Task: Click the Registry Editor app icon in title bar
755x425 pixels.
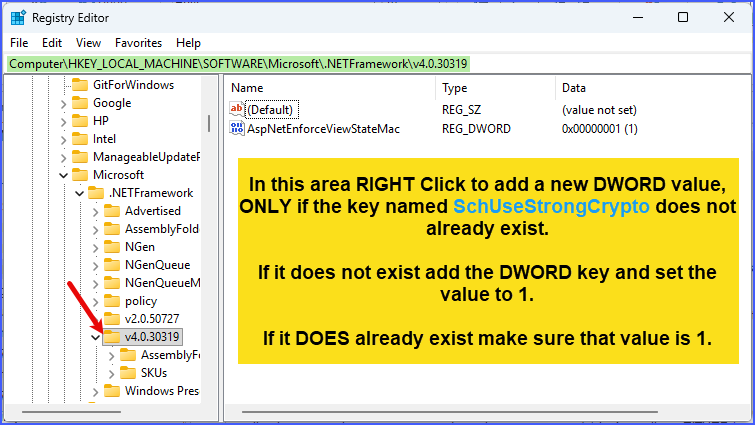Action: [x=18, y=17]
